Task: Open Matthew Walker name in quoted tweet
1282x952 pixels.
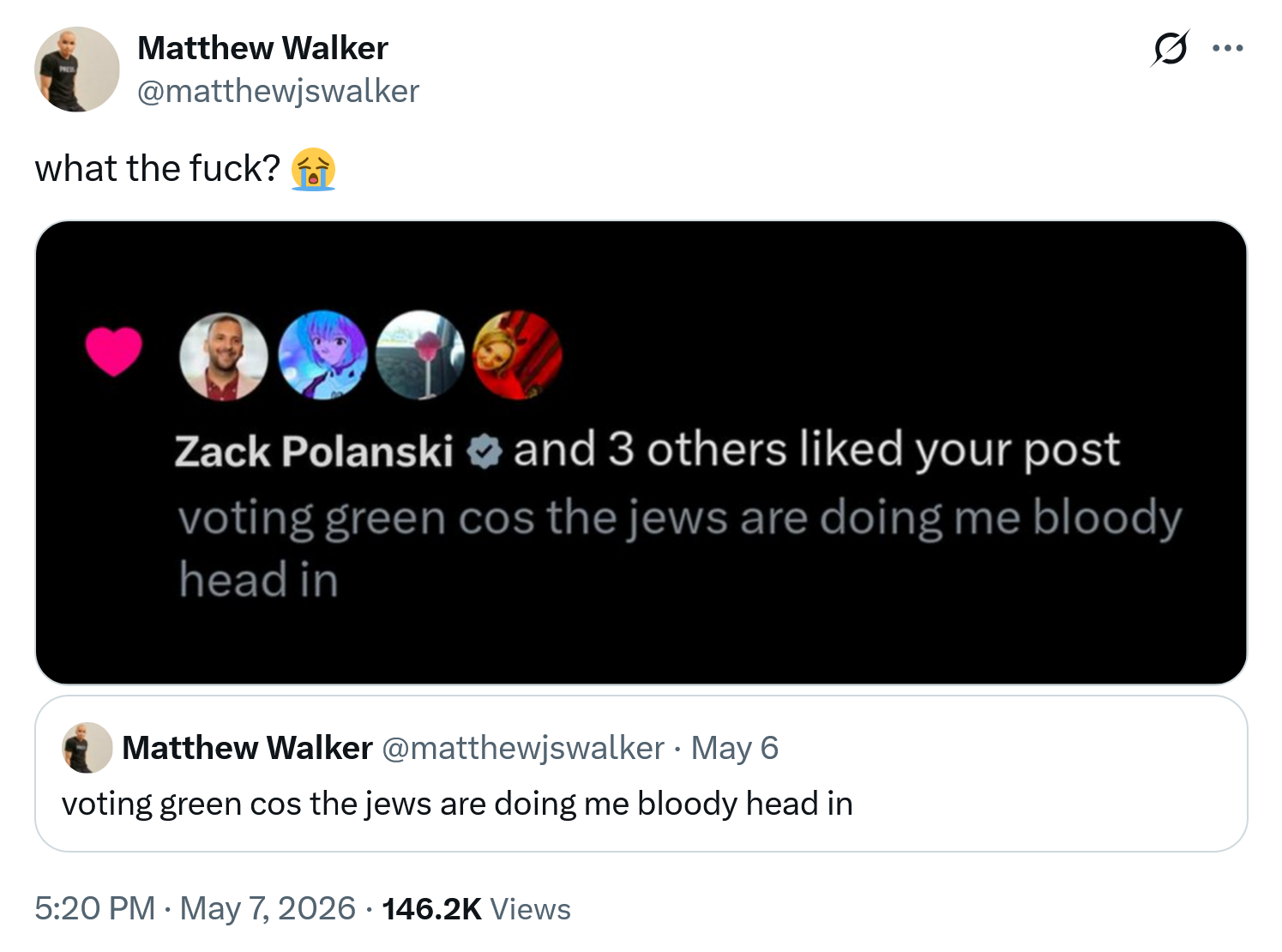Action: (248, 748)
